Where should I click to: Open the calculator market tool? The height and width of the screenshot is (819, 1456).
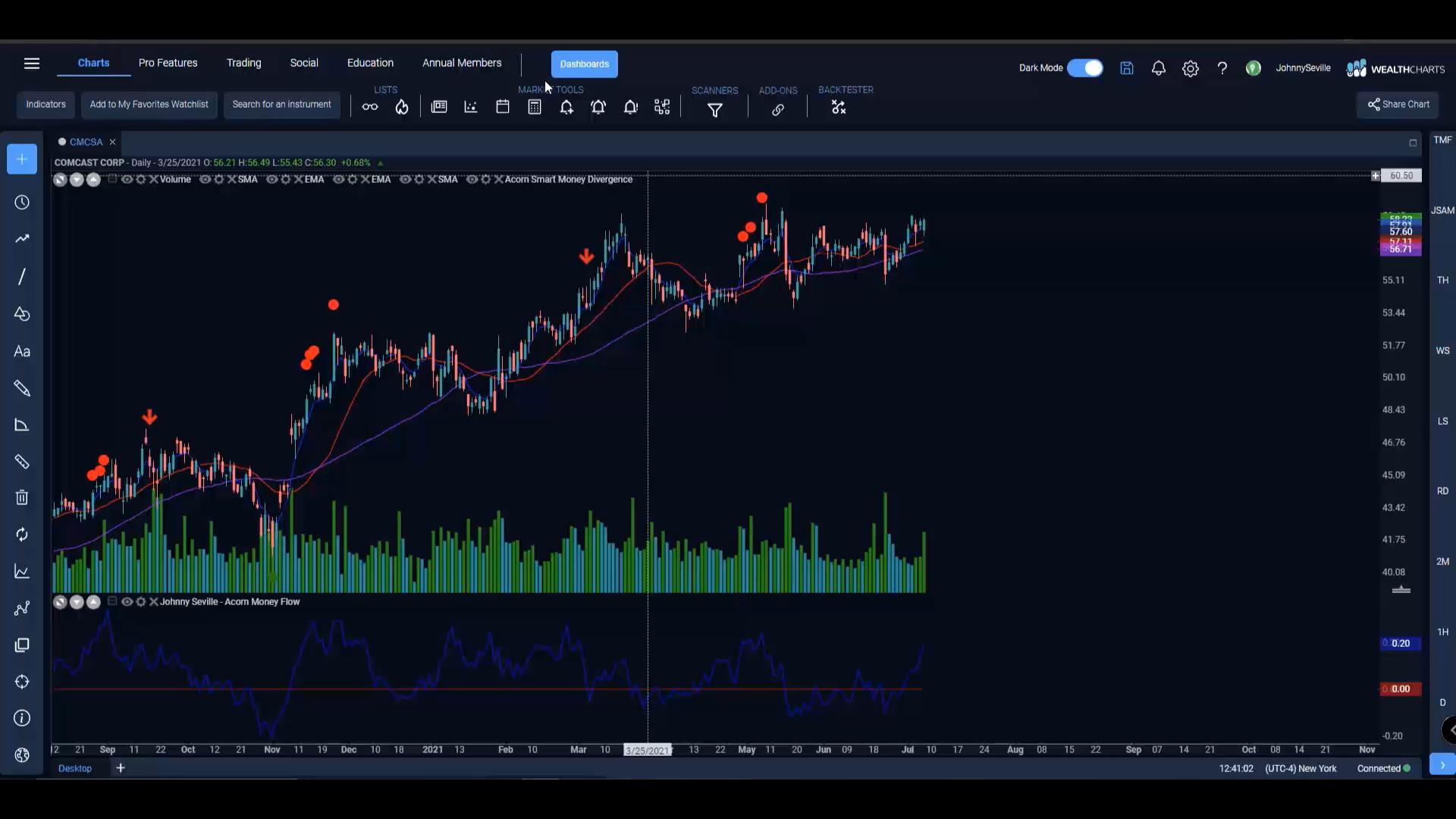535,107
